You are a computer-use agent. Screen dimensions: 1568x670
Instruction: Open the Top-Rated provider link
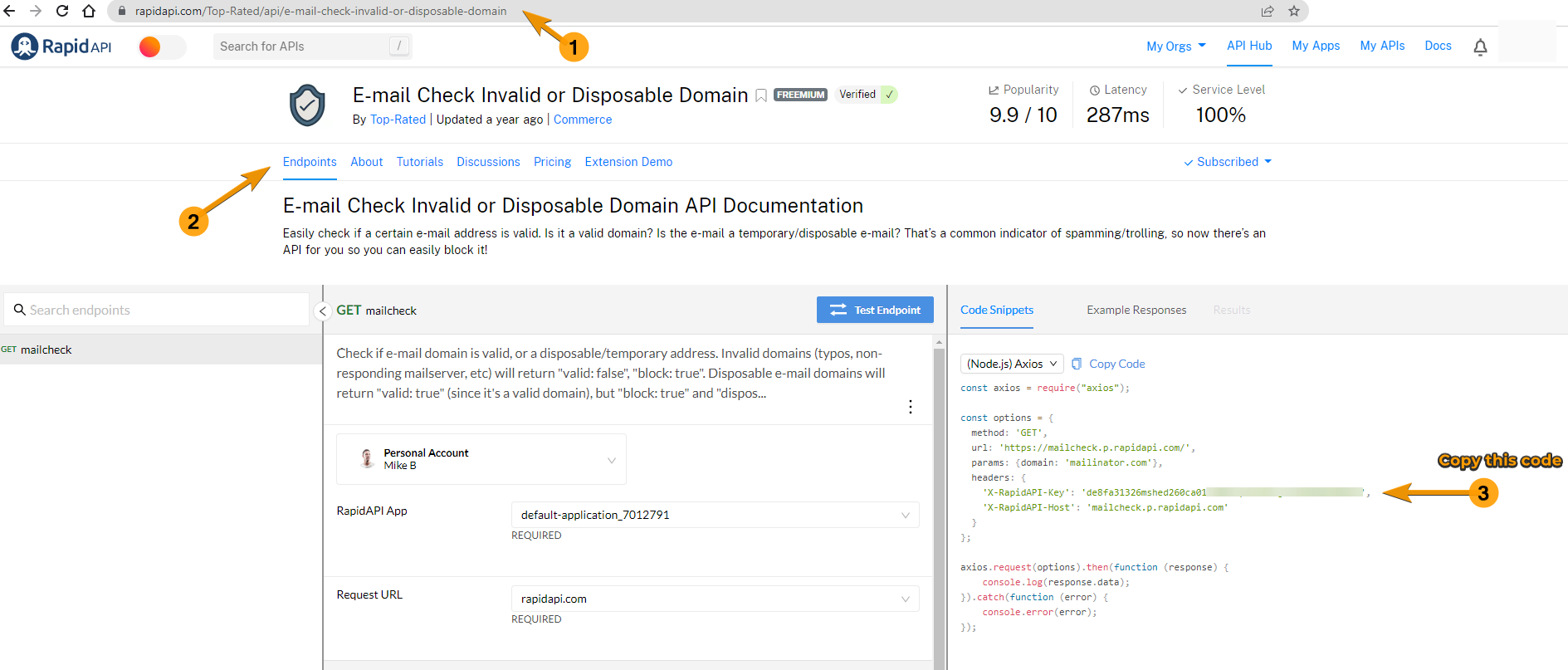(x=398, y=120)
